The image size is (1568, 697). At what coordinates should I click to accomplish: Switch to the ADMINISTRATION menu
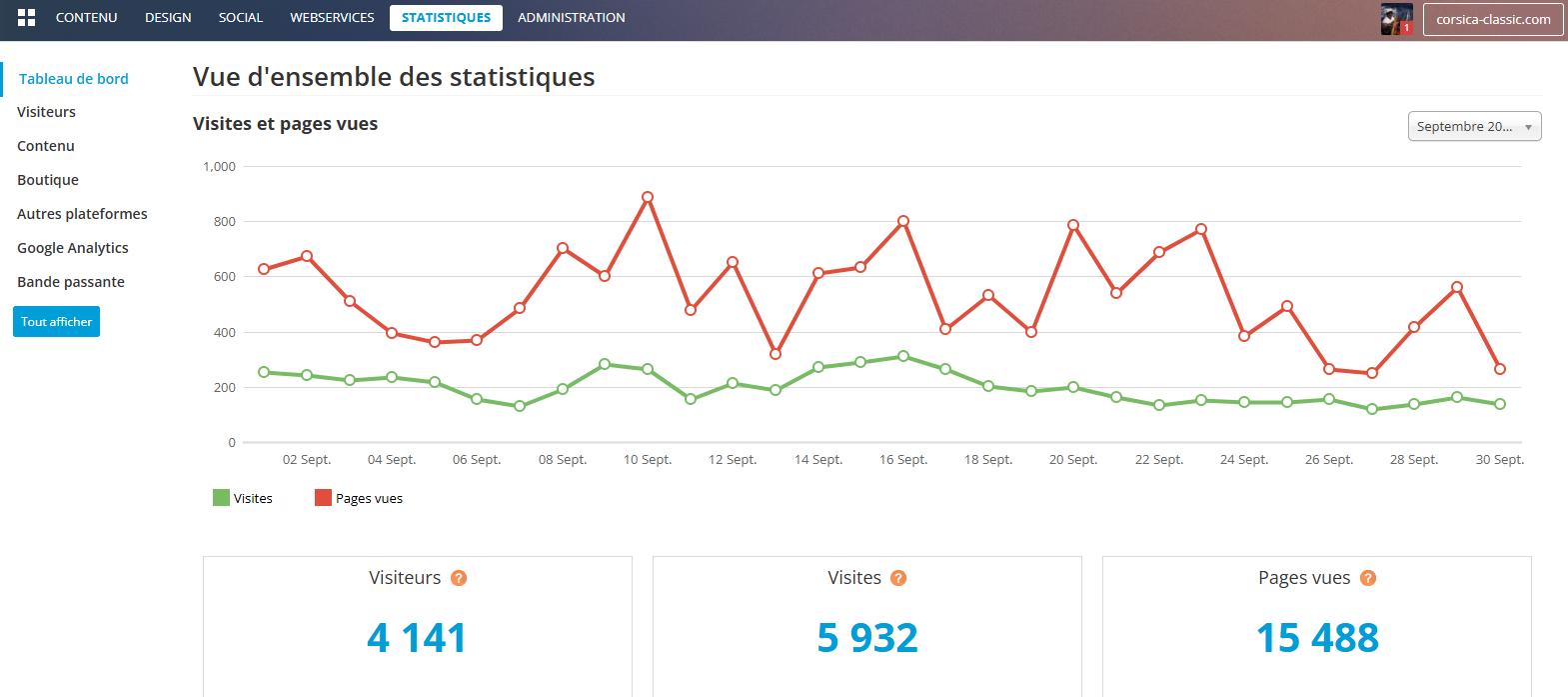(572, 18)
